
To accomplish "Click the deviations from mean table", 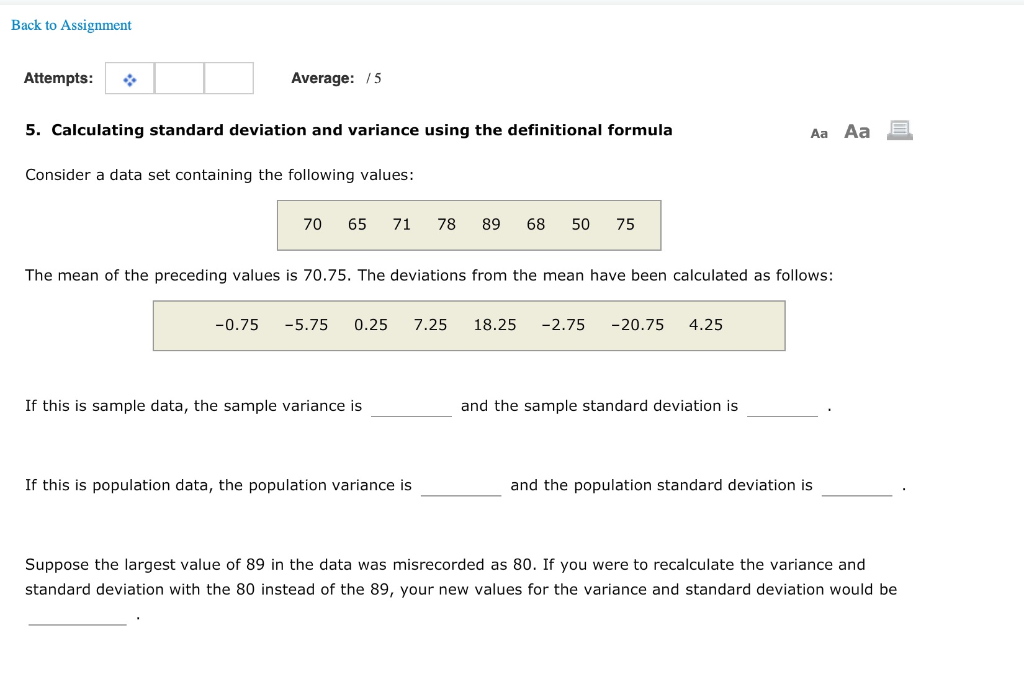I will 469,325.
